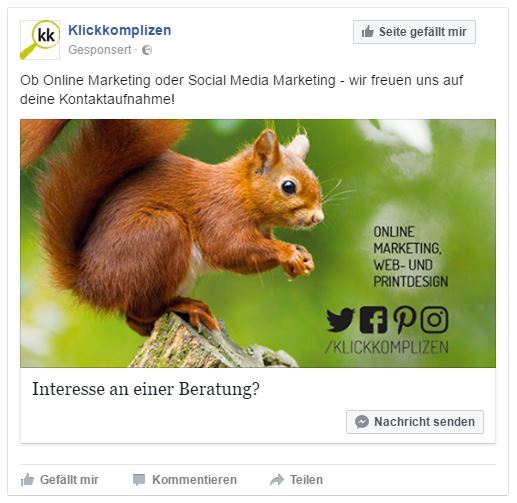The width and height of the screenshot is (517, 503).
Task: Click the Online Marketing, Web- und Printdesign text
Action: point(410,257)
